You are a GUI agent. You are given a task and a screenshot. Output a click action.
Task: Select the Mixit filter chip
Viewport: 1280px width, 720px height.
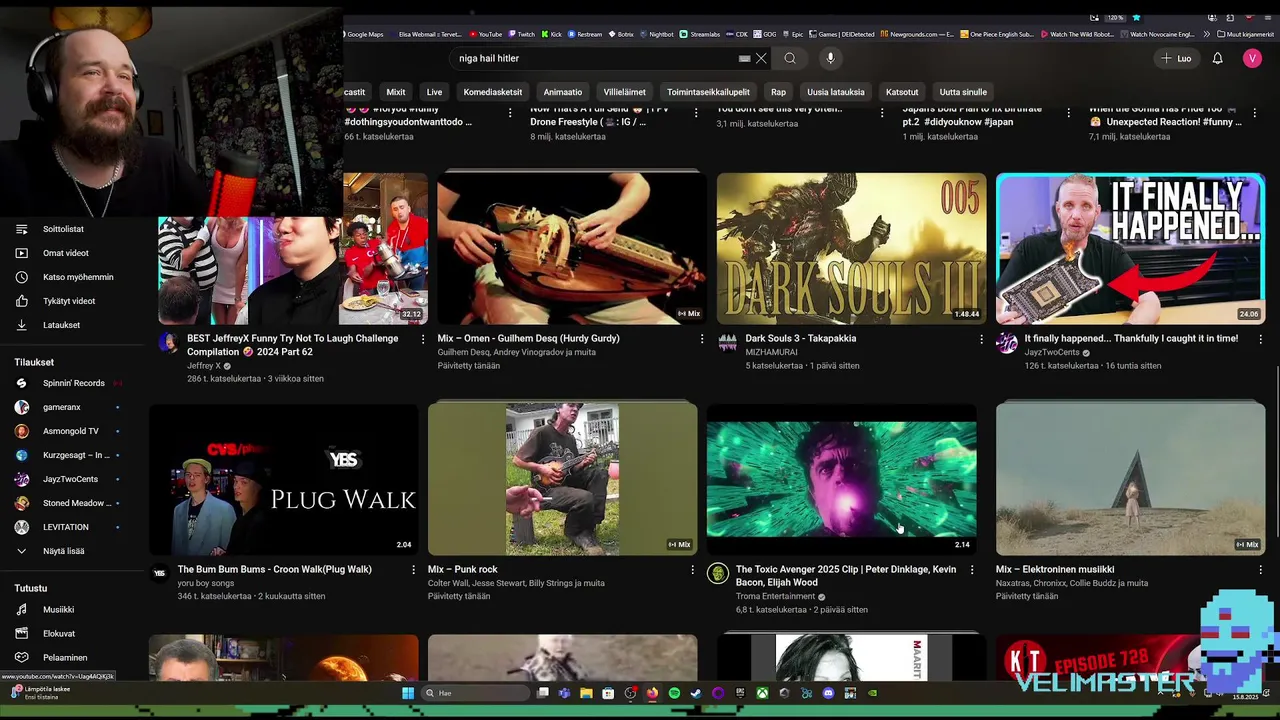(396, 92)
